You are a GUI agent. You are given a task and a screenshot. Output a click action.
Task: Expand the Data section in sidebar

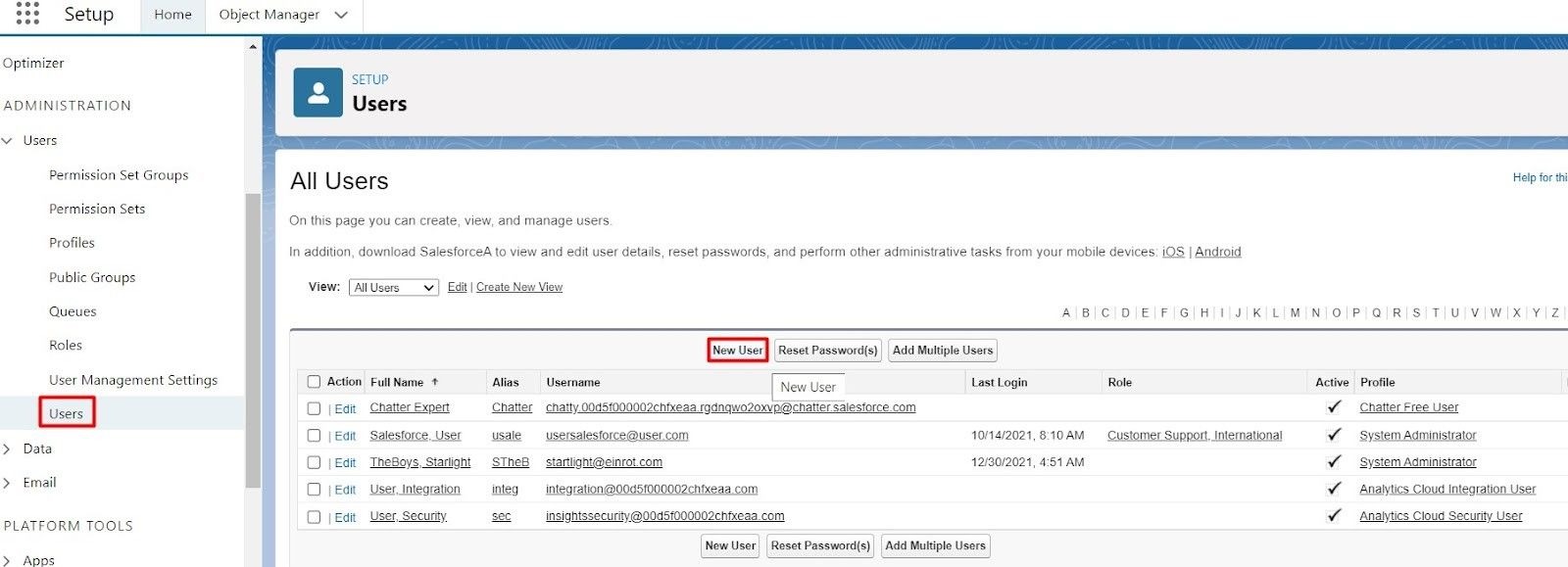coord(8,449)
